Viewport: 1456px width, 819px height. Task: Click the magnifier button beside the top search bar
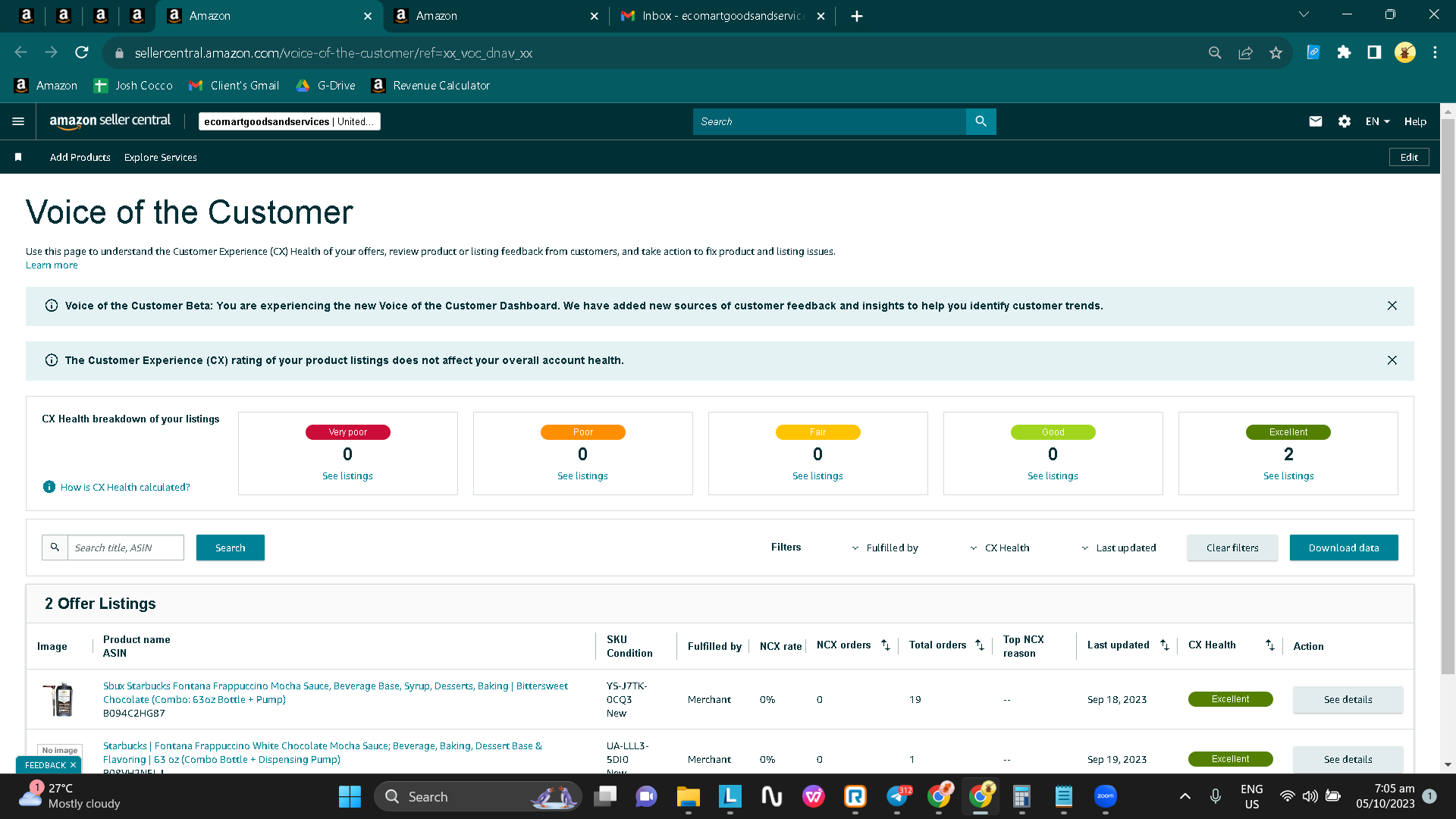(981, 121)
